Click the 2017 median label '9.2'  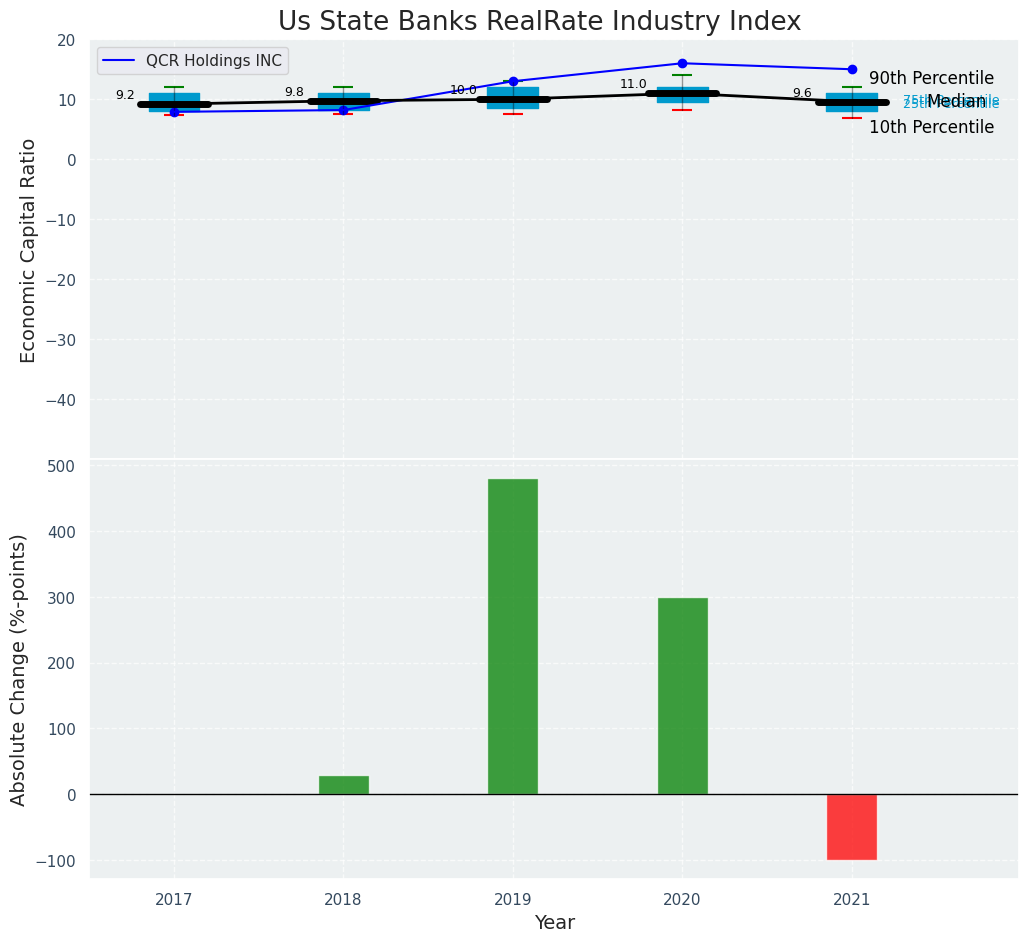pyautogui.click(x=125, y=95)
